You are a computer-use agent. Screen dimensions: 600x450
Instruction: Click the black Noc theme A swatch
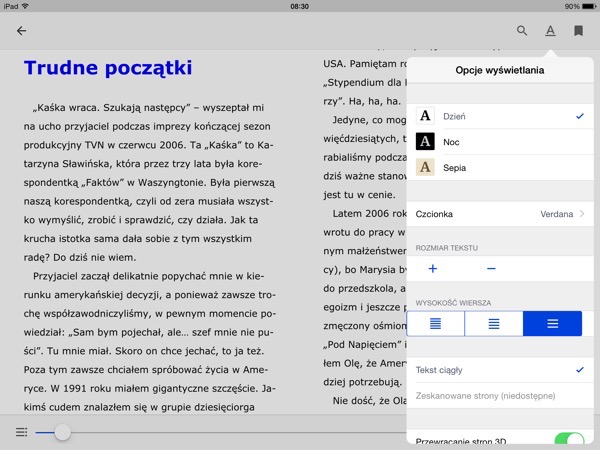coord(425,142)
